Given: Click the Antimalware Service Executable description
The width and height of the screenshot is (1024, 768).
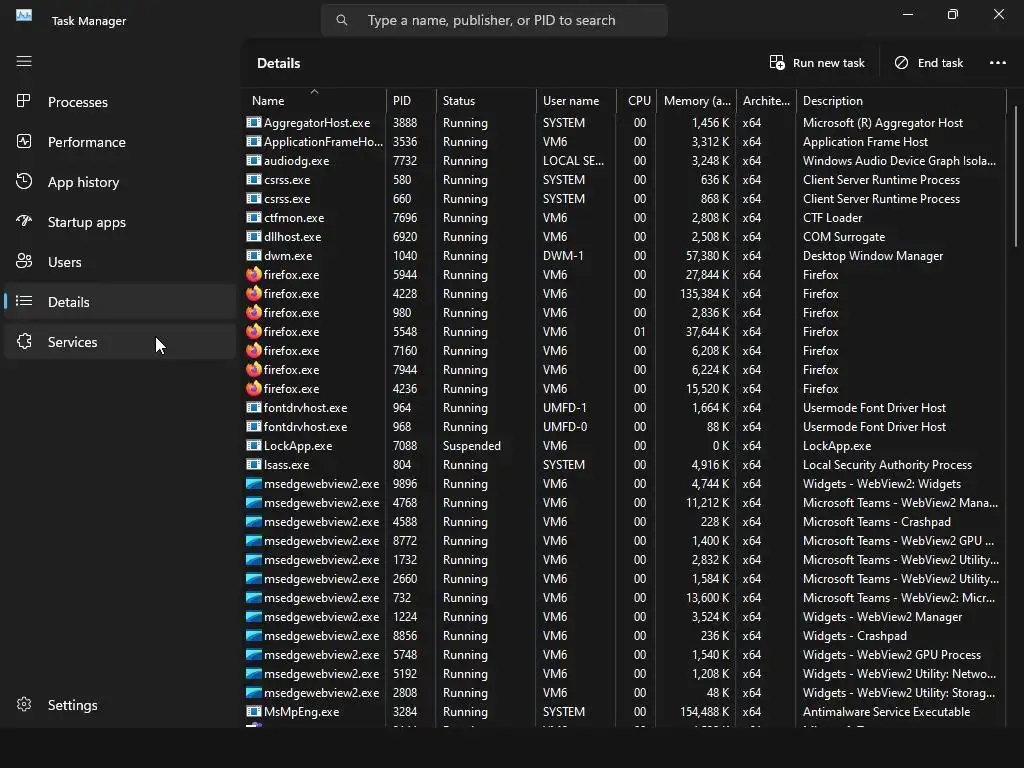Looking at the screenshot, I should click(x=886, y=712).
